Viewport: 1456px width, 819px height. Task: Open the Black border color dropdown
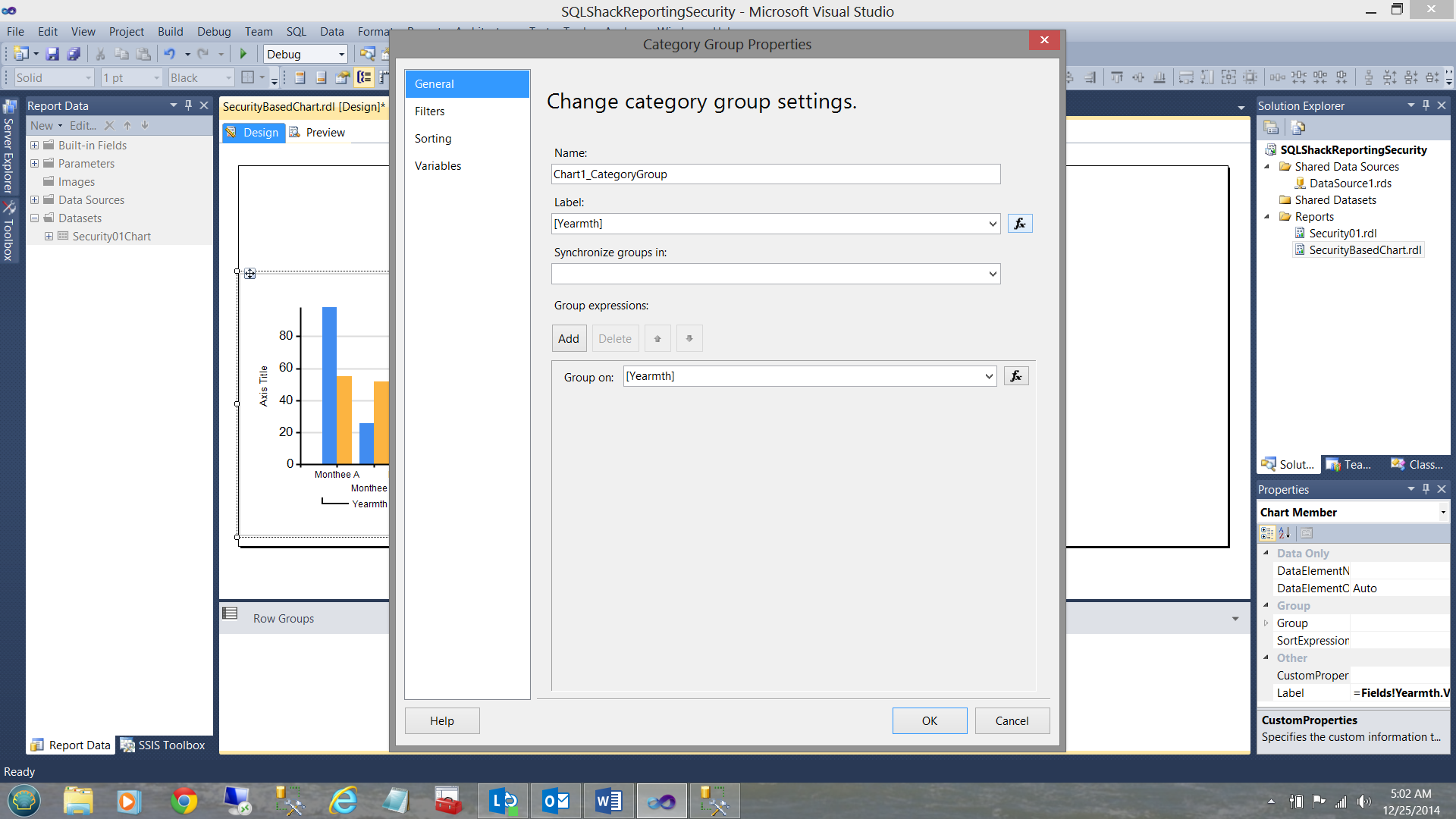[227, 77]
